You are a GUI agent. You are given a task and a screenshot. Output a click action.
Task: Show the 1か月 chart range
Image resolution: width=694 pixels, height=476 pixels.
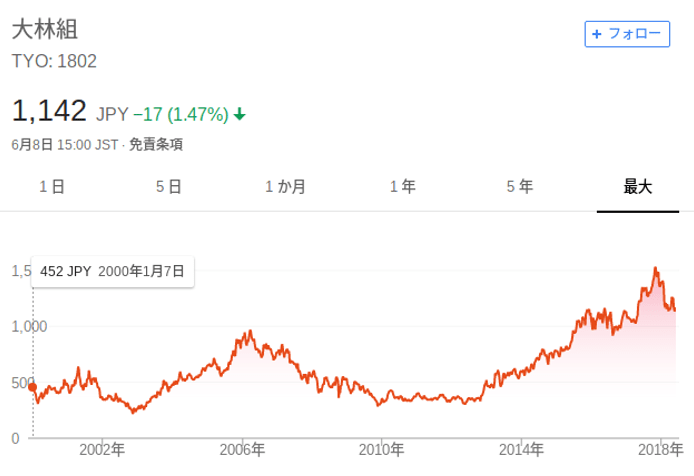[x=285, y=186]
